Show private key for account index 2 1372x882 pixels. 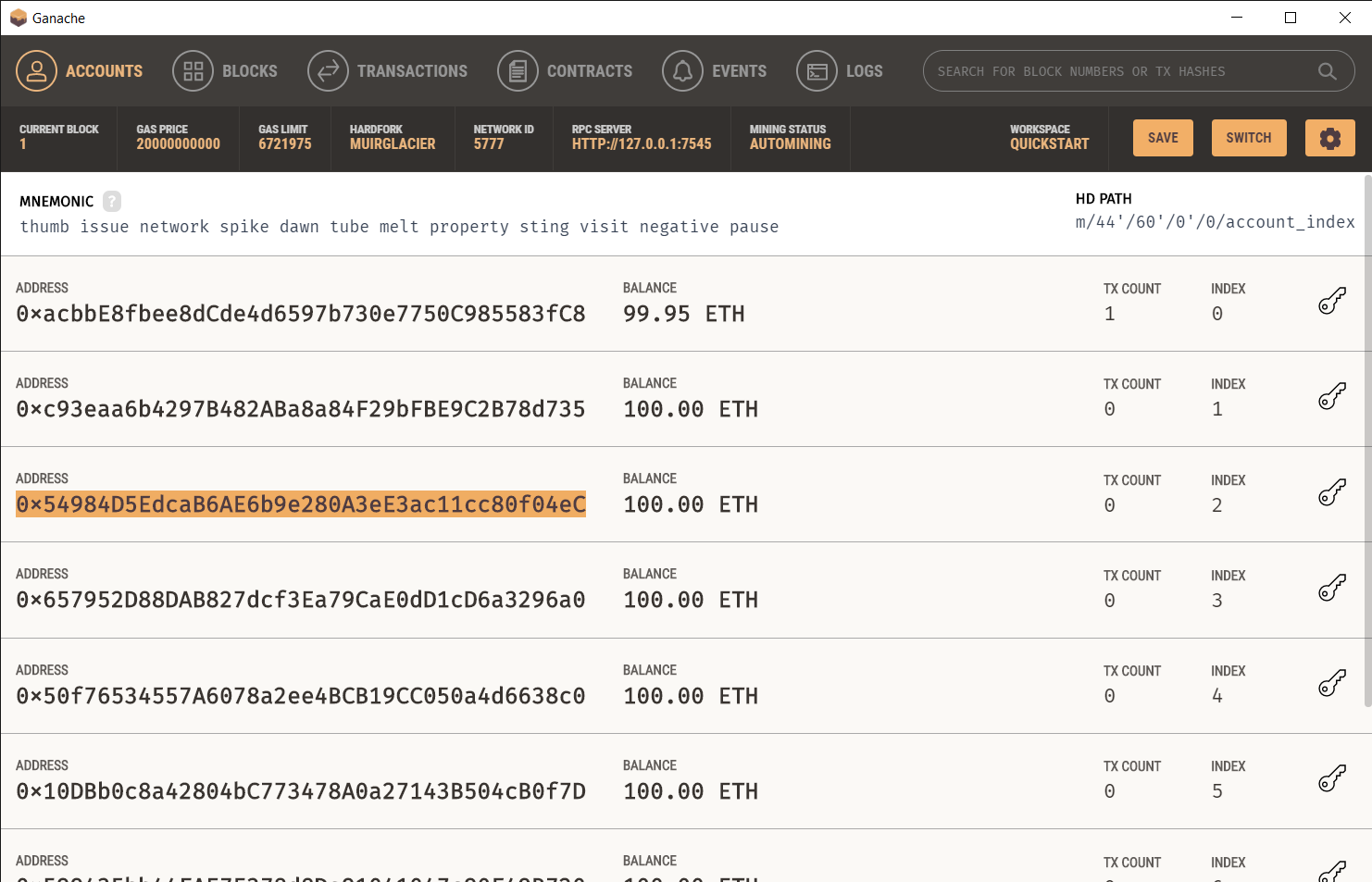click(x=1332, y=492)
